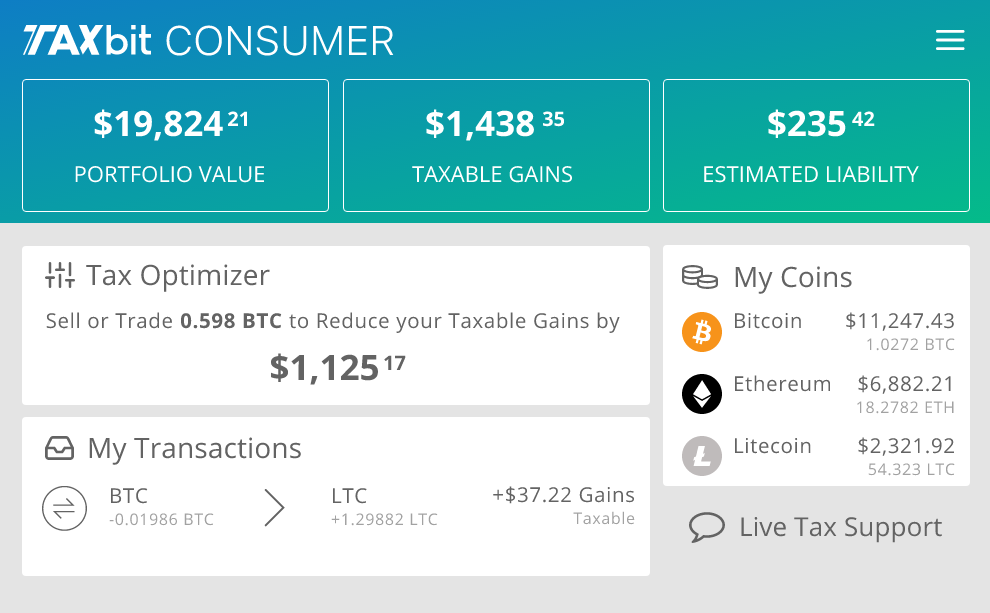Open Live Tax Support link
This screenshot has width=990, height=613.
[x=840, y=527]
